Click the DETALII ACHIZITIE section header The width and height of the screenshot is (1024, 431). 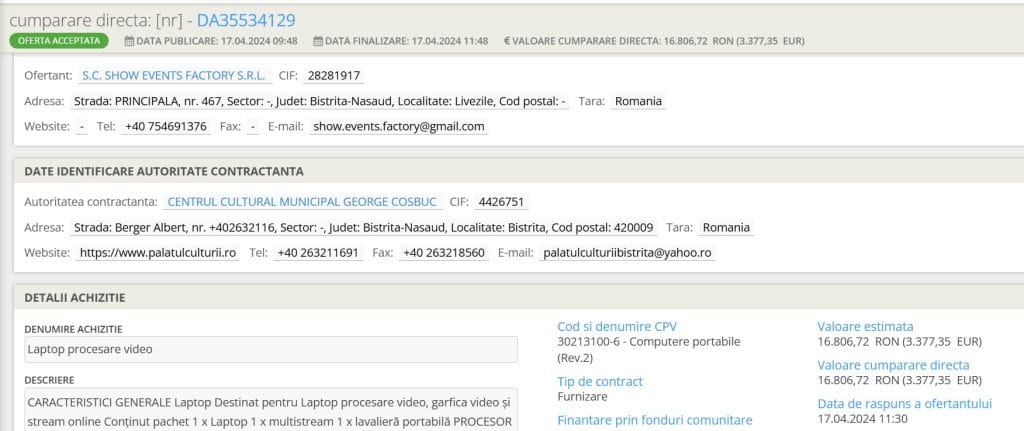tap(75, 298)
